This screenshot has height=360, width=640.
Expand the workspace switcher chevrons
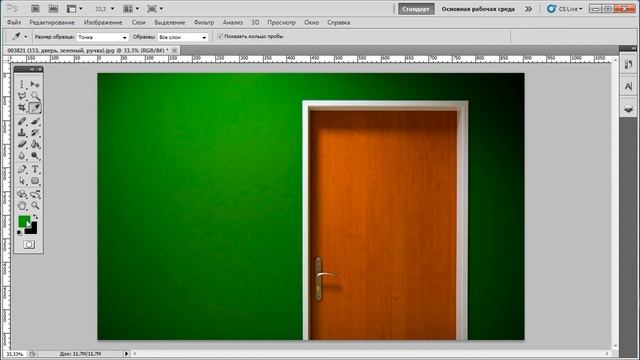point(529,9)
